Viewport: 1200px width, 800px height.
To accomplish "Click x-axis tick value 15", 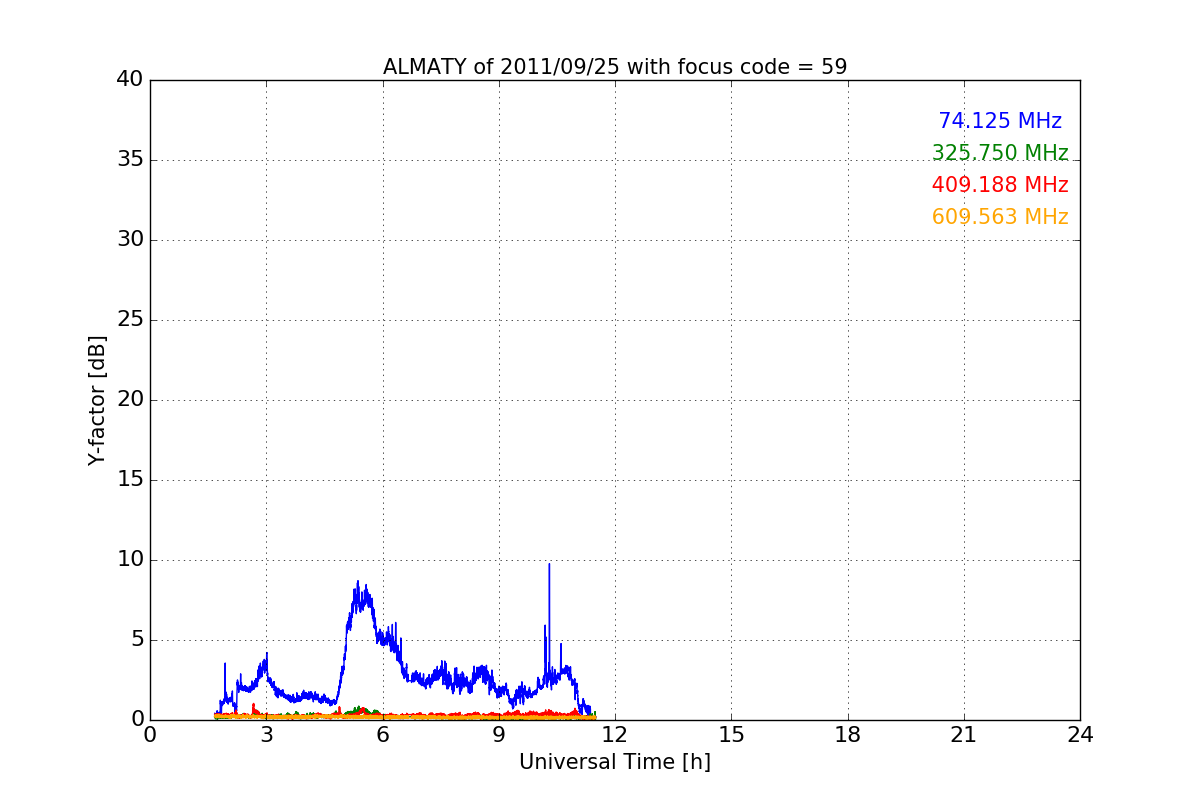I will 731,735.
